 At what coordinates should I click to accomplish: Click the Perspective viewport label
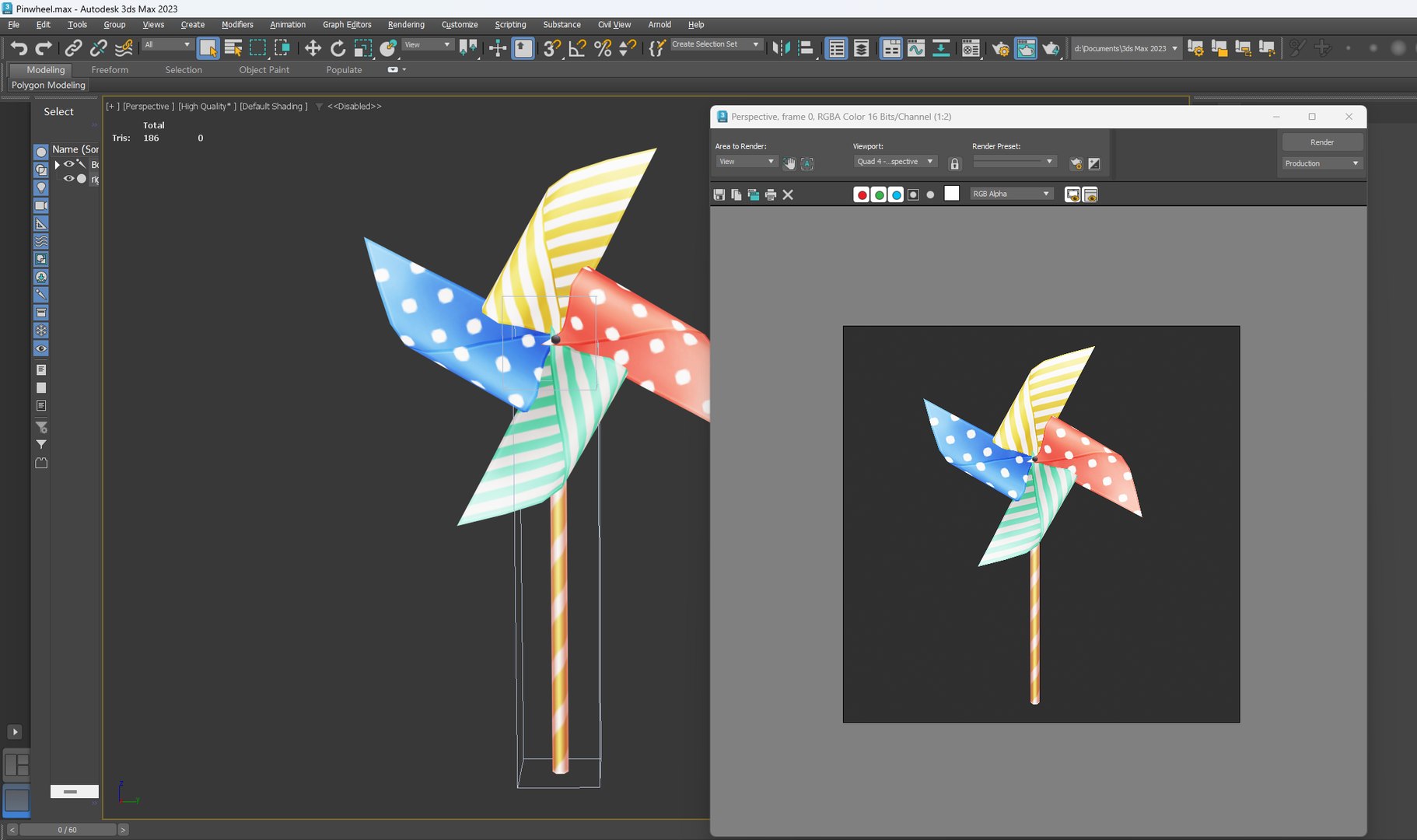[x=147, y=107]
